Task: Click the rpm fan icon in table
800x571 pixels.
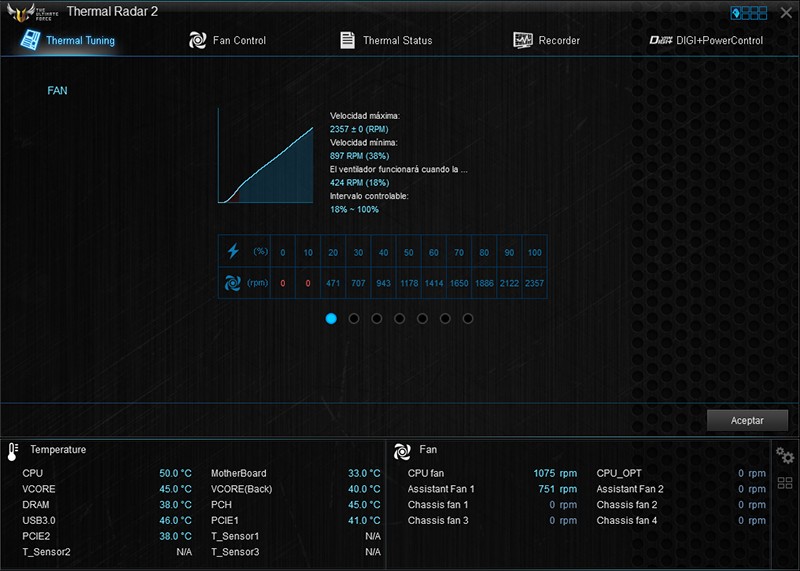Action: tap(233, 283)
